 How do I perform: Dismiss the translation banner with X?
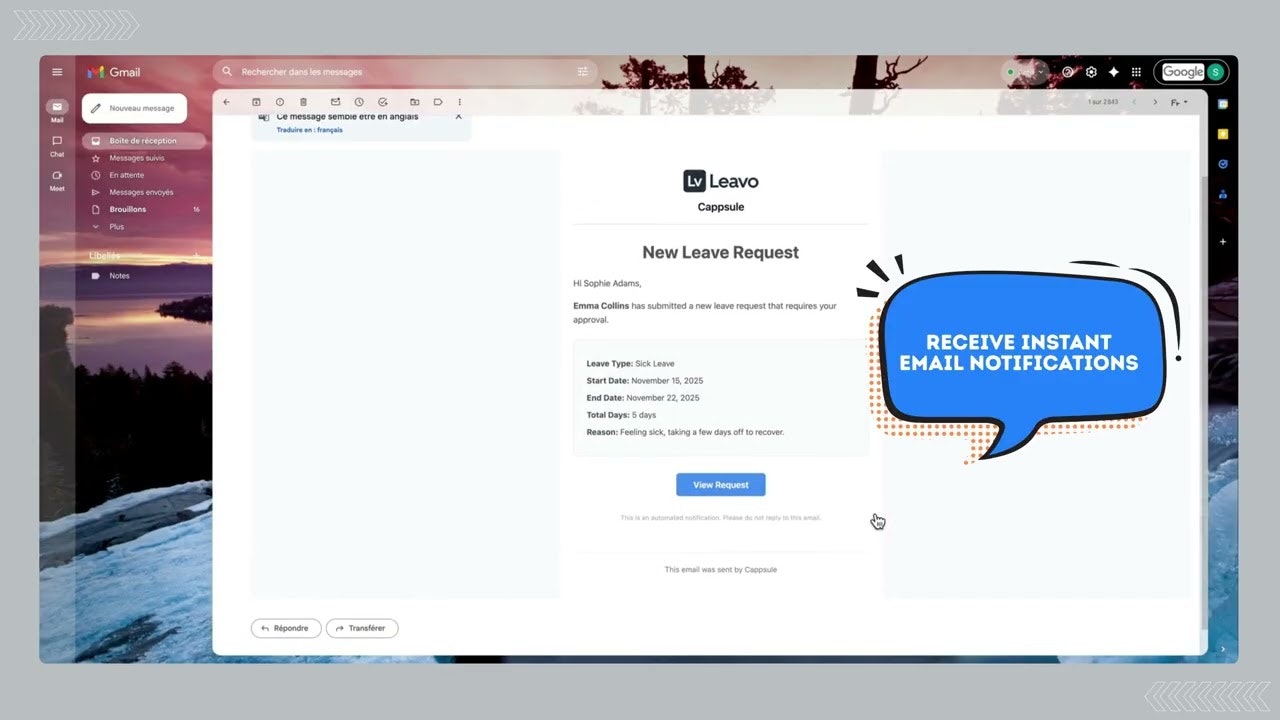[x=459, y=116]
